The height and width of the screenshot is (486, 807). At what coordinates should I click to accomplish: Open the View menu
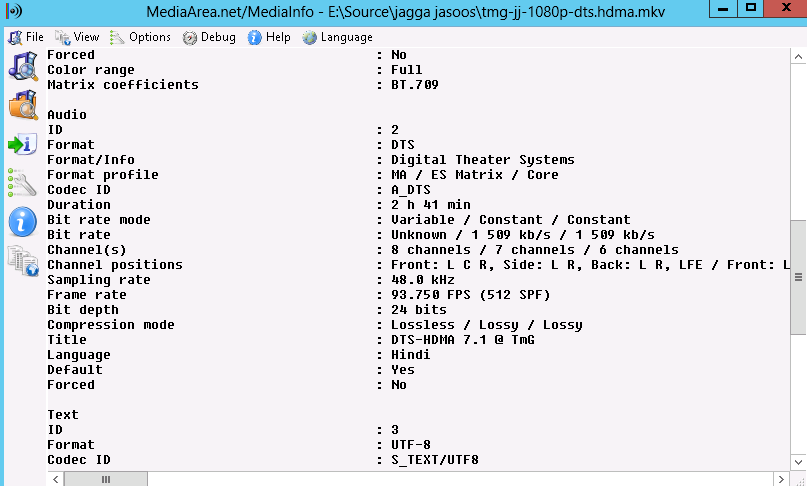(x=78, y=37)
